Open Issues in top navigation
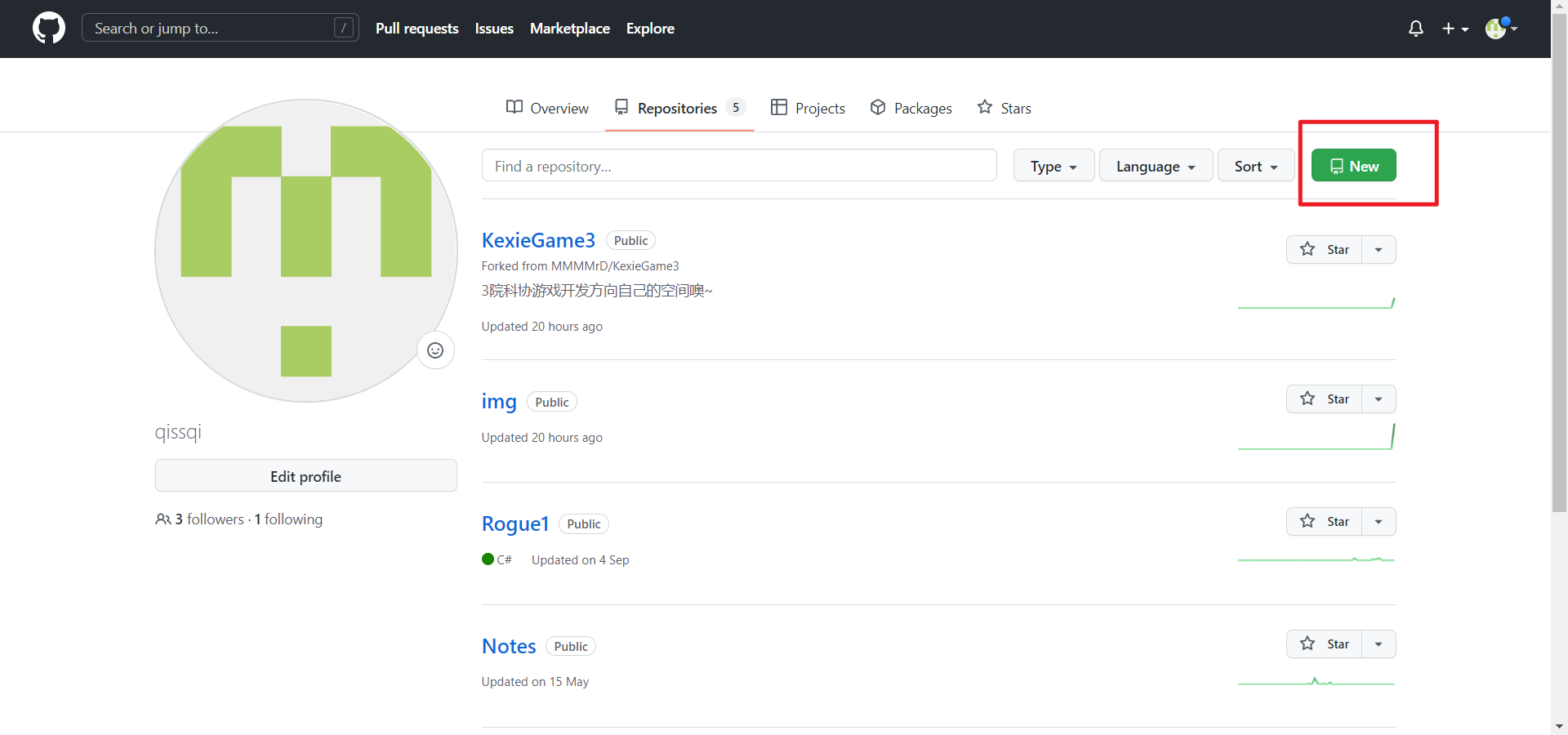 (x=494, y=29)
